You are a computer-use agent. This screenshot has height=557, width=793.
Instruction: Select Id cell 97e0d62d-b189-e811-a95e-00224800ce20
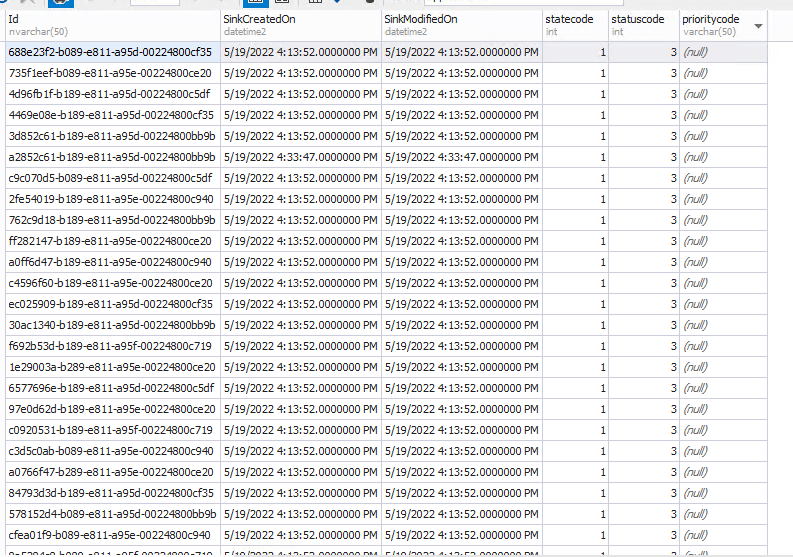(x=113, y=409)
